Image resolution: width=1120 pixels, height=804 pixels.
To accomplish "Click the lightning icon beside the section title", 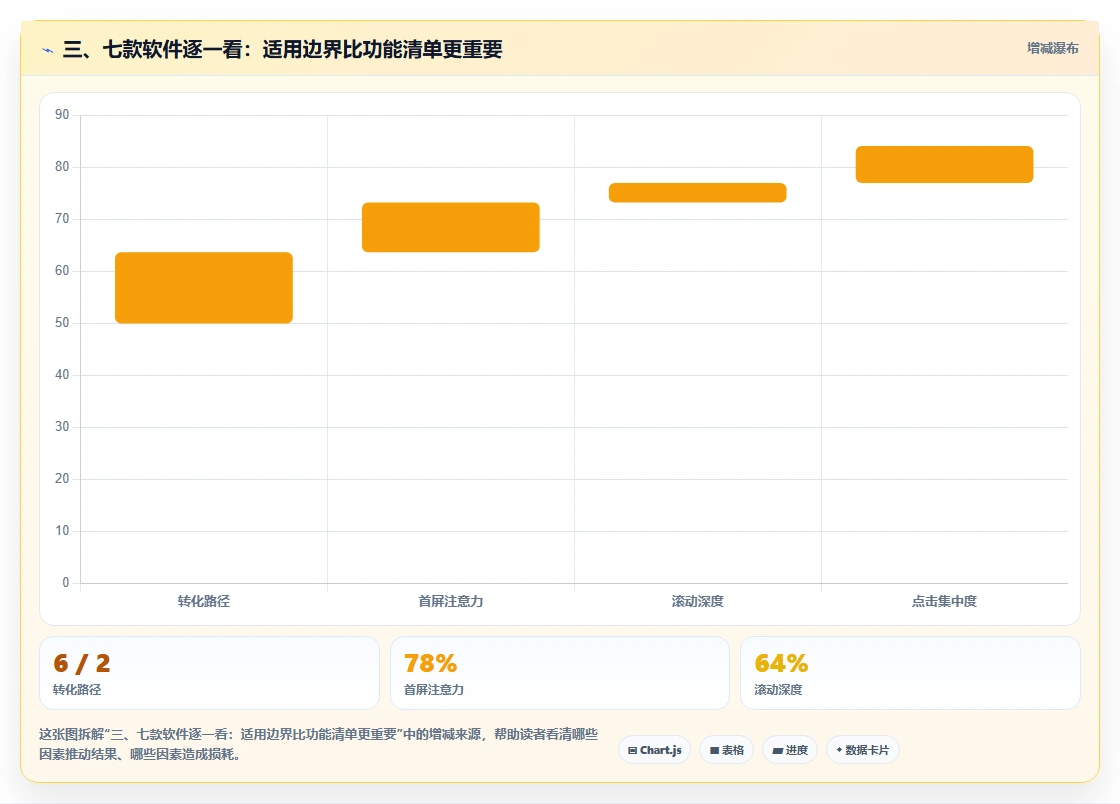I will [x=48, y=50].
